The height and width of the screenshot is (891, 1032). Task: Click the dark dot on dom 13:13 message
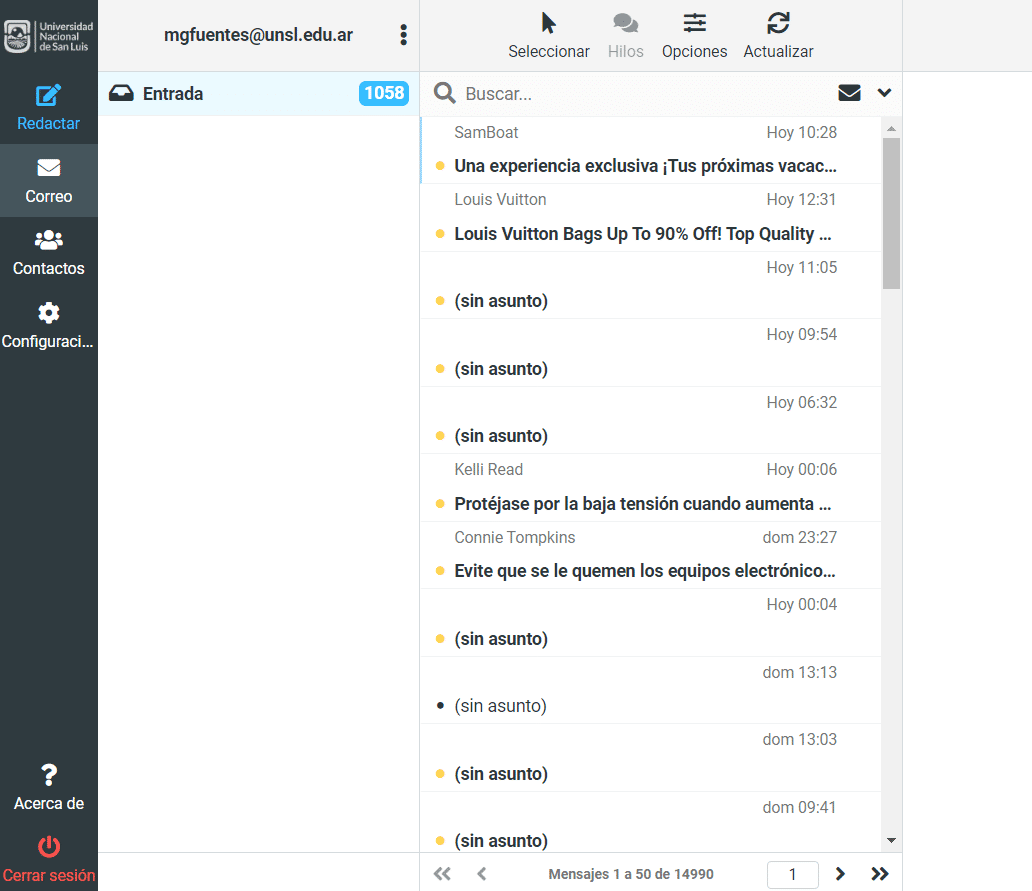(x=440, y=705)
